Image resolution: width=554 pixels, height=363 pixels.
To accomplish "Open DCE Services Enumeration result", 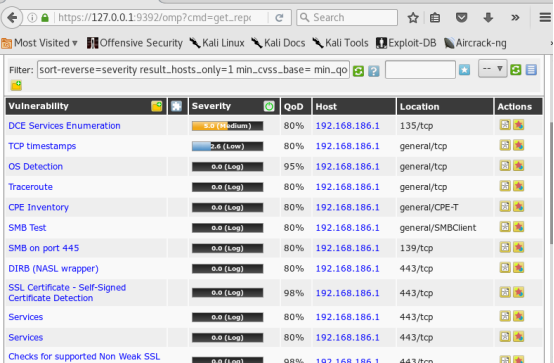I will (x=64, y=126).
